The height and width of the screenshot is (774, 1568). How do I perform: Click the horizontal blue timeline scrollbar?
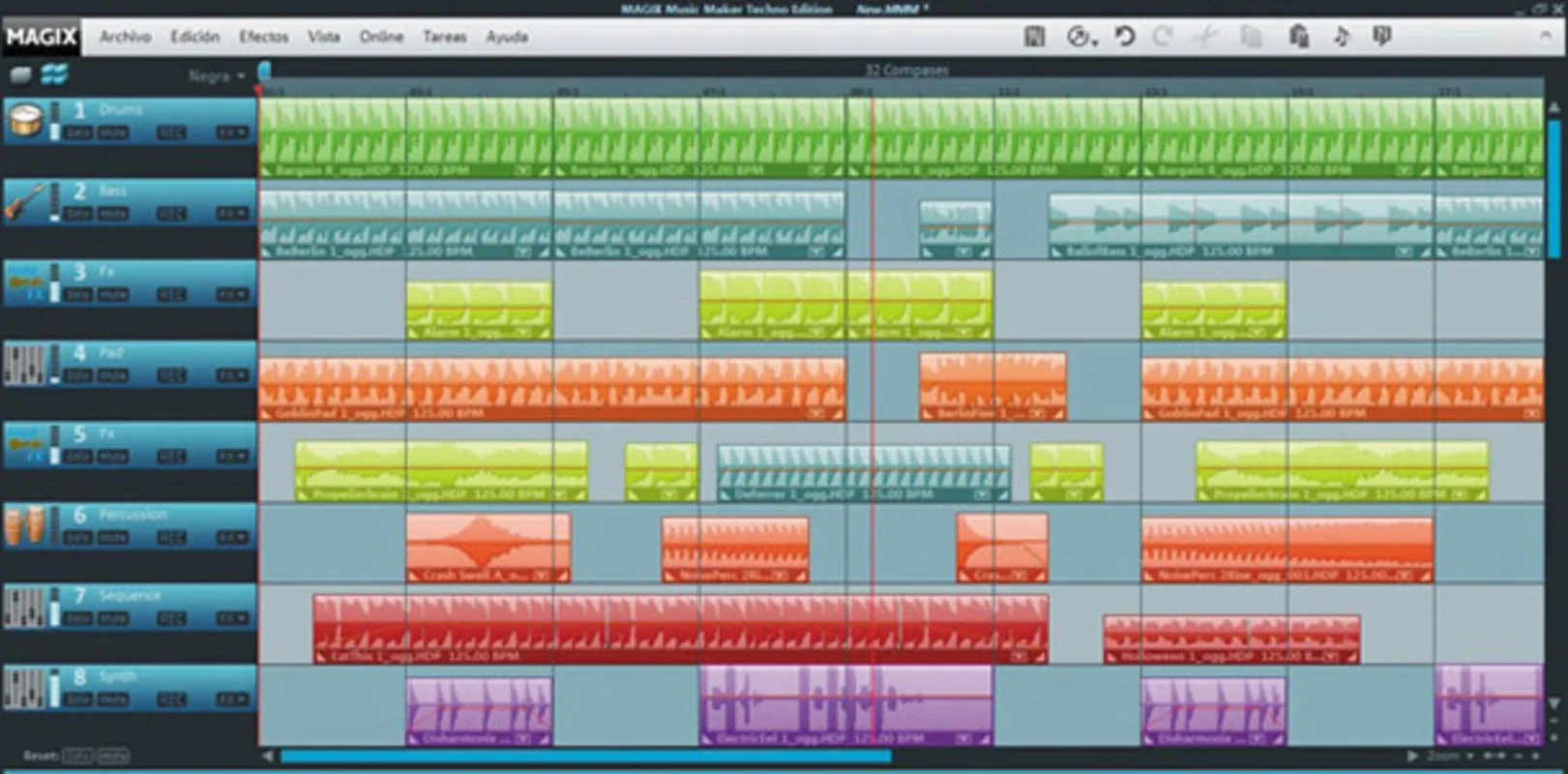[585, 756]
